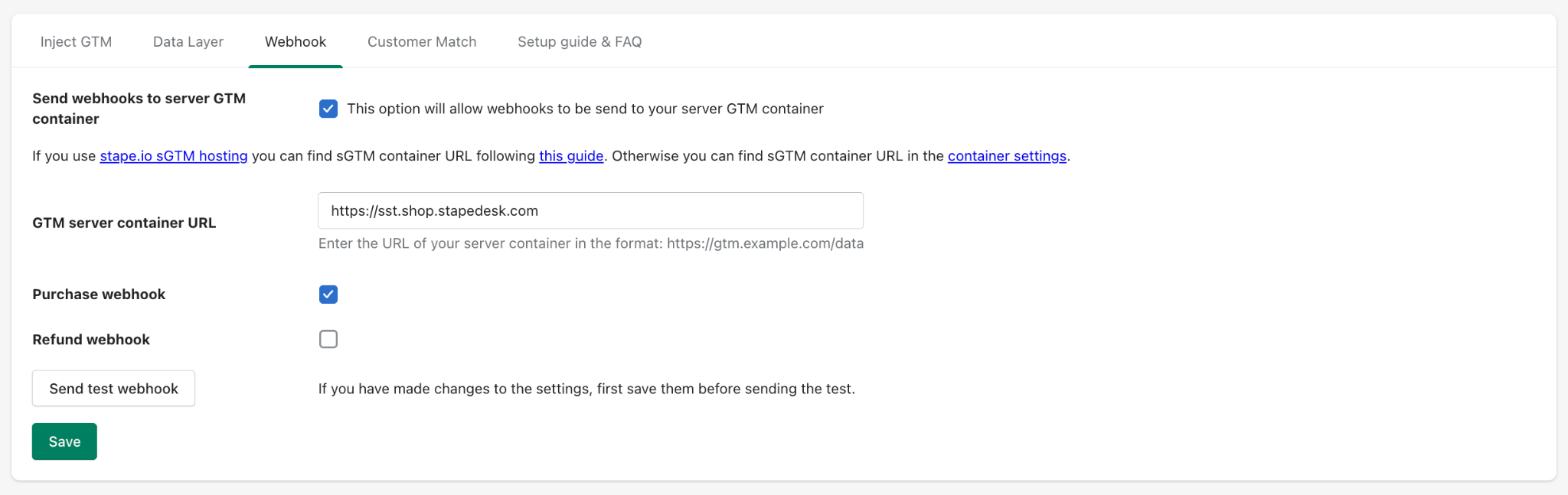Save the webhook settings
The width and height of the screenshot is (1568, 495).
click(x=64, y=441)
